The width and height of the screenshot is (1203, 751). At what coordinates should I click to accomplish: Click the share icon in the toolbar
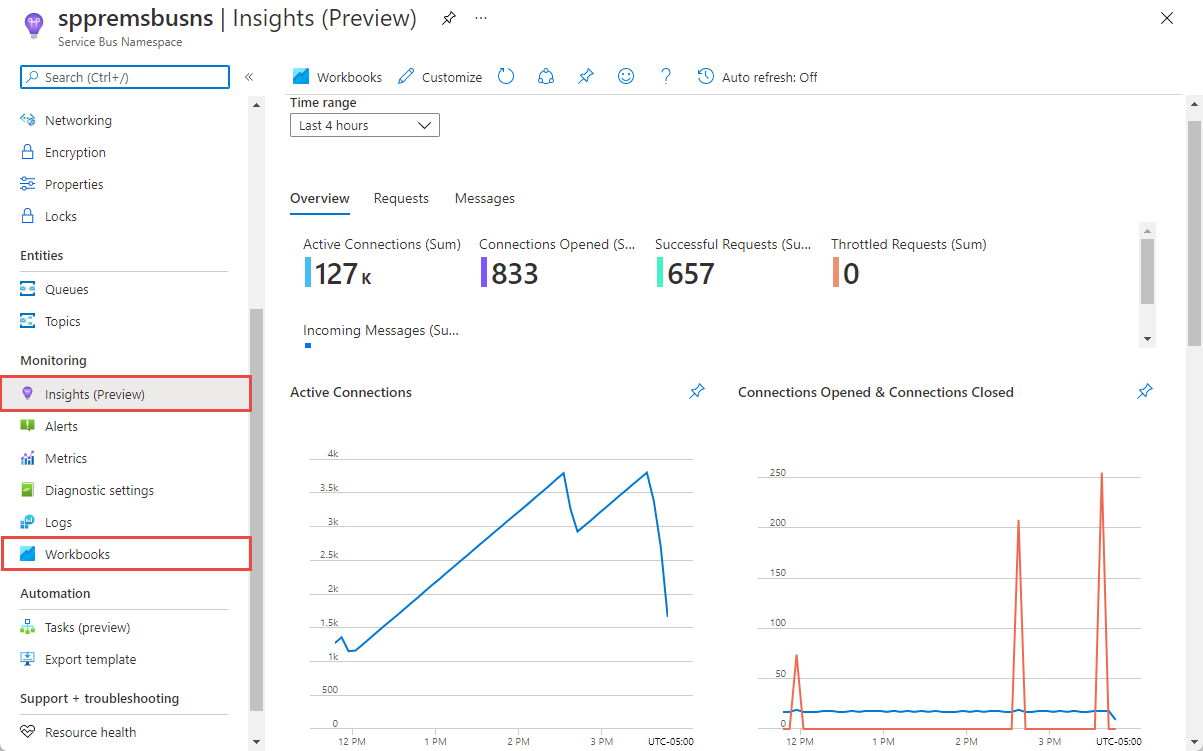click(x=546, y=77)
